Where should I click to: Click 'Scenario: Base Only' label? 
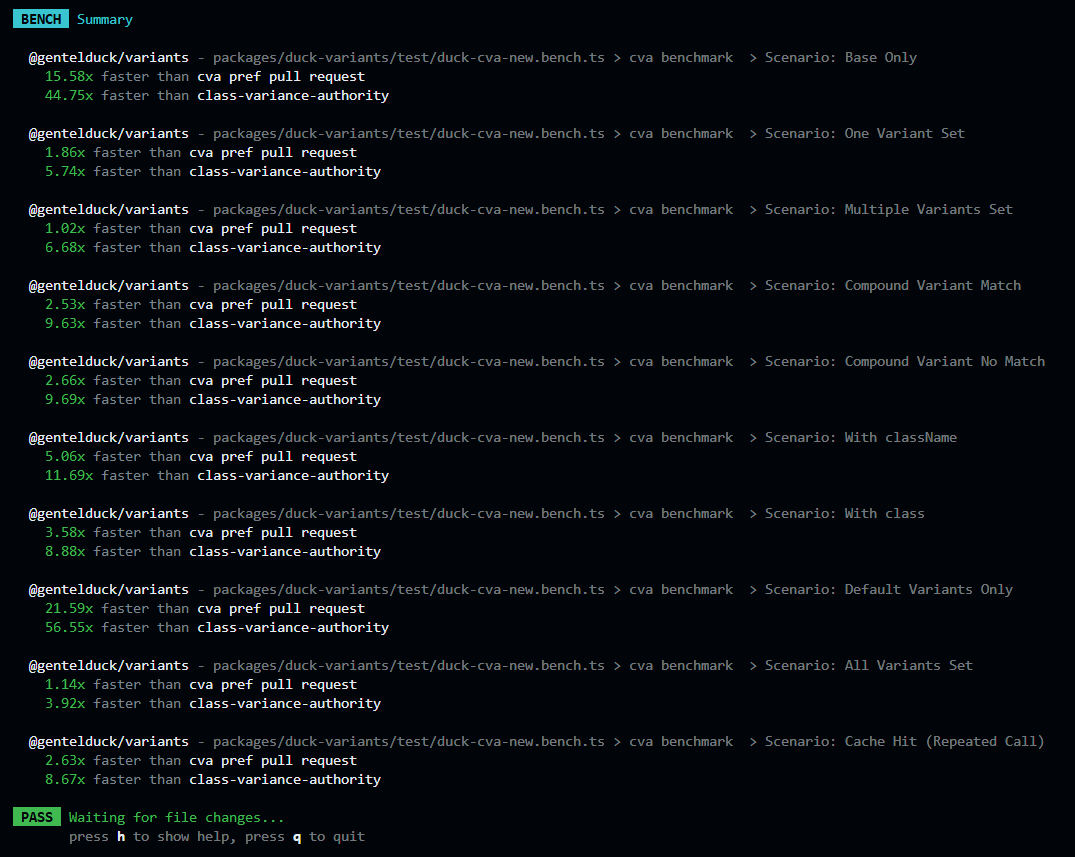click(x=841, y=58)
